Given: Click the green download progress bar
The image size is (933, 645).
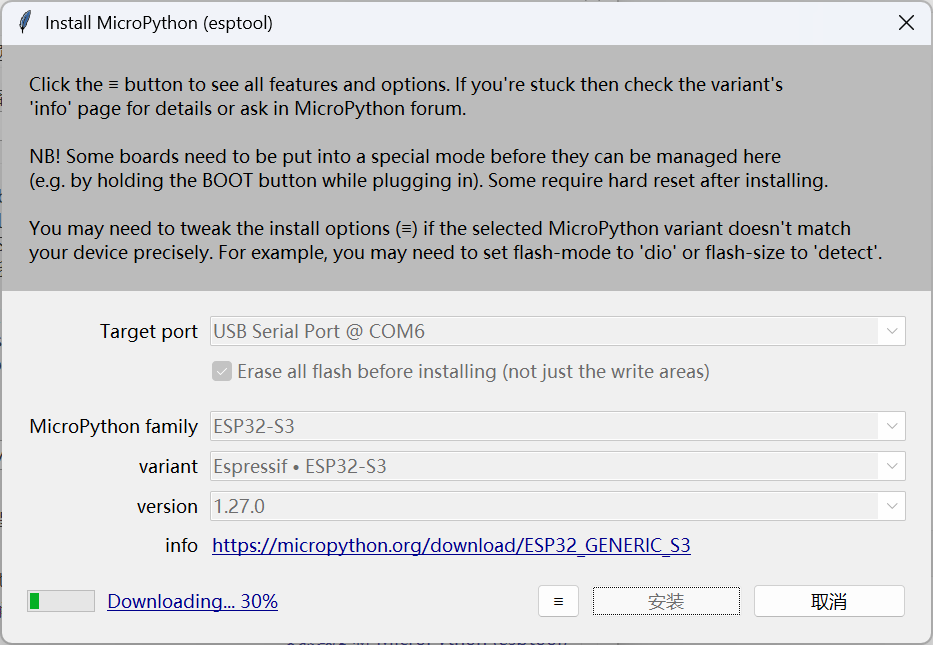Looking at the screenshot, I should coord(61,601).
